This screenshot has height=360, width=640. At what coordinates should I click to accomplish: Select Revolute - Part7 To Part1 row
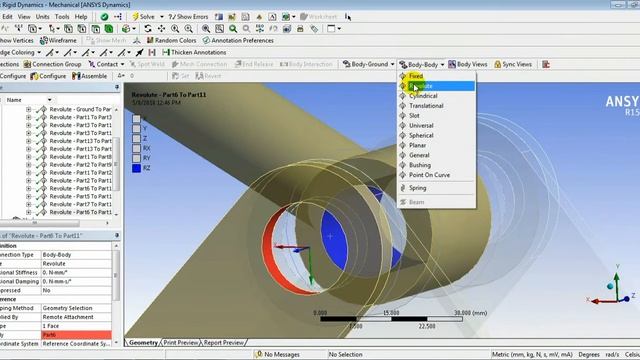pyautogui.click(x=80, y=204)
